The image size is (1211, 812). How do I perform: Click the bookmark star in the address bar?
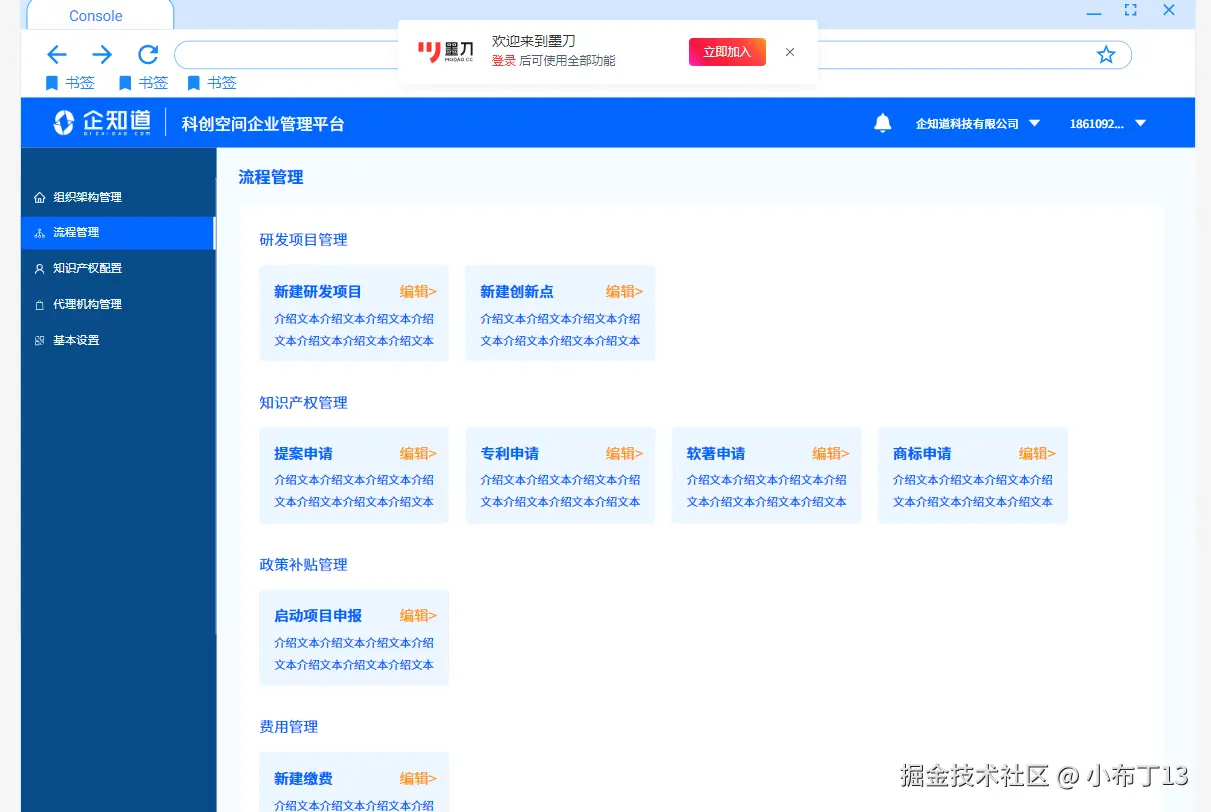point(1105,55)
